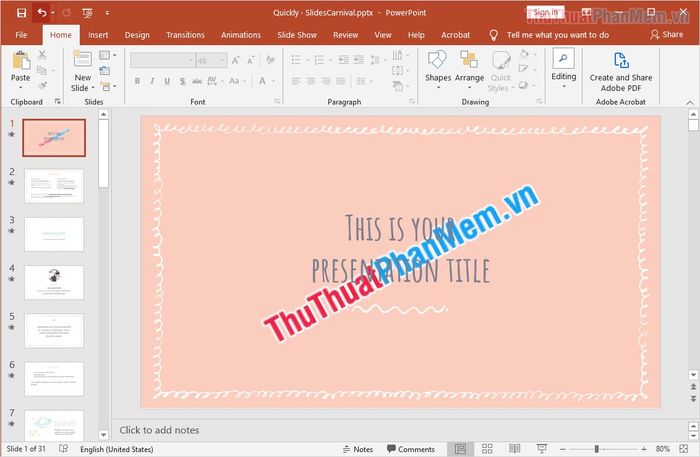Start slideshow from beginning icon
The height and width of the screenshot is (457, 700).
[x=88, y=13]
